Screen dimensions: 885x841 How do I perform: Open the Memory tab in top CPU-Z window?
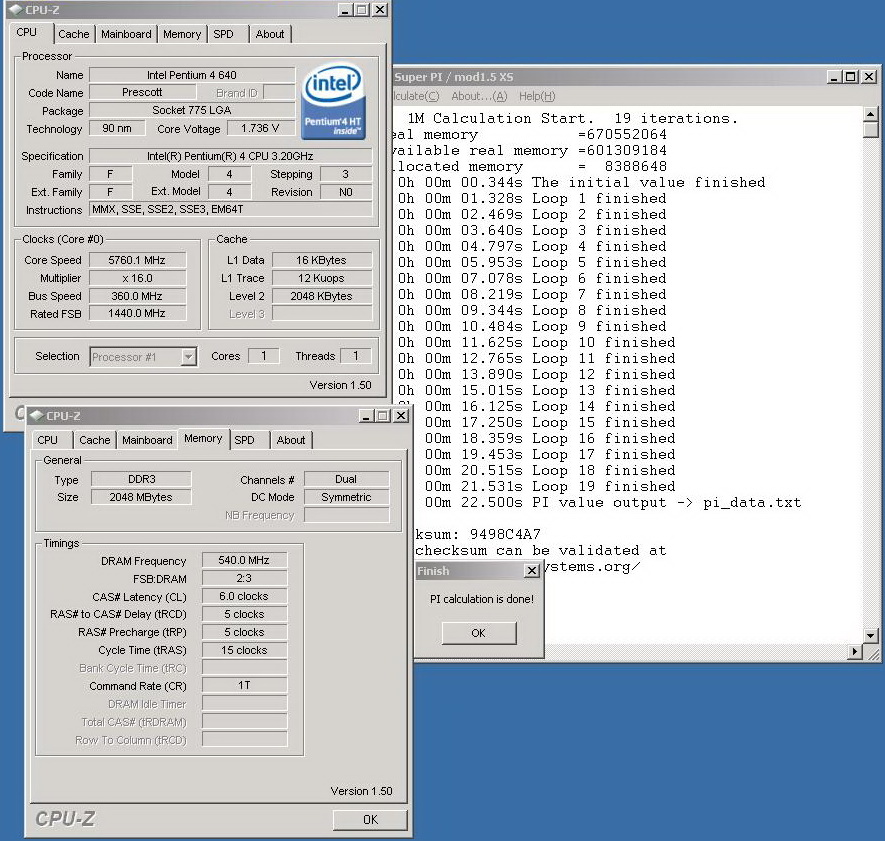(x=182, y=34)
